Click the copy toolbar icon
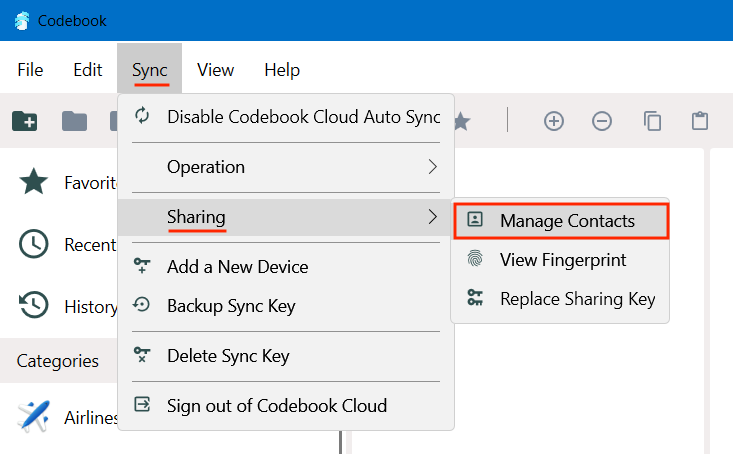 pyautogui.click(x=652, y=121)
